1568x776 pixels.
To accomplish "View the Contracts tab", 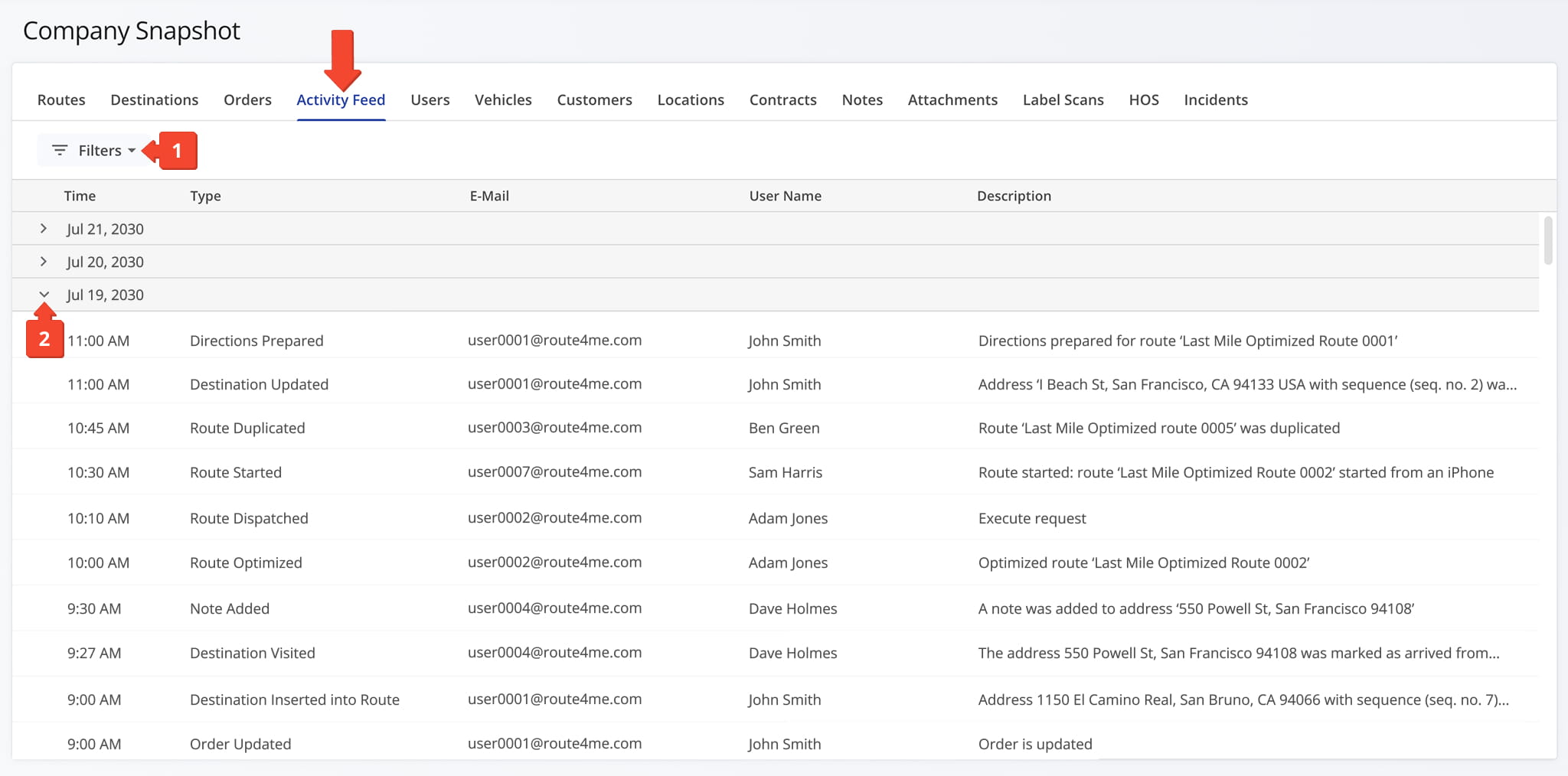I will click(x=782, y=99).
